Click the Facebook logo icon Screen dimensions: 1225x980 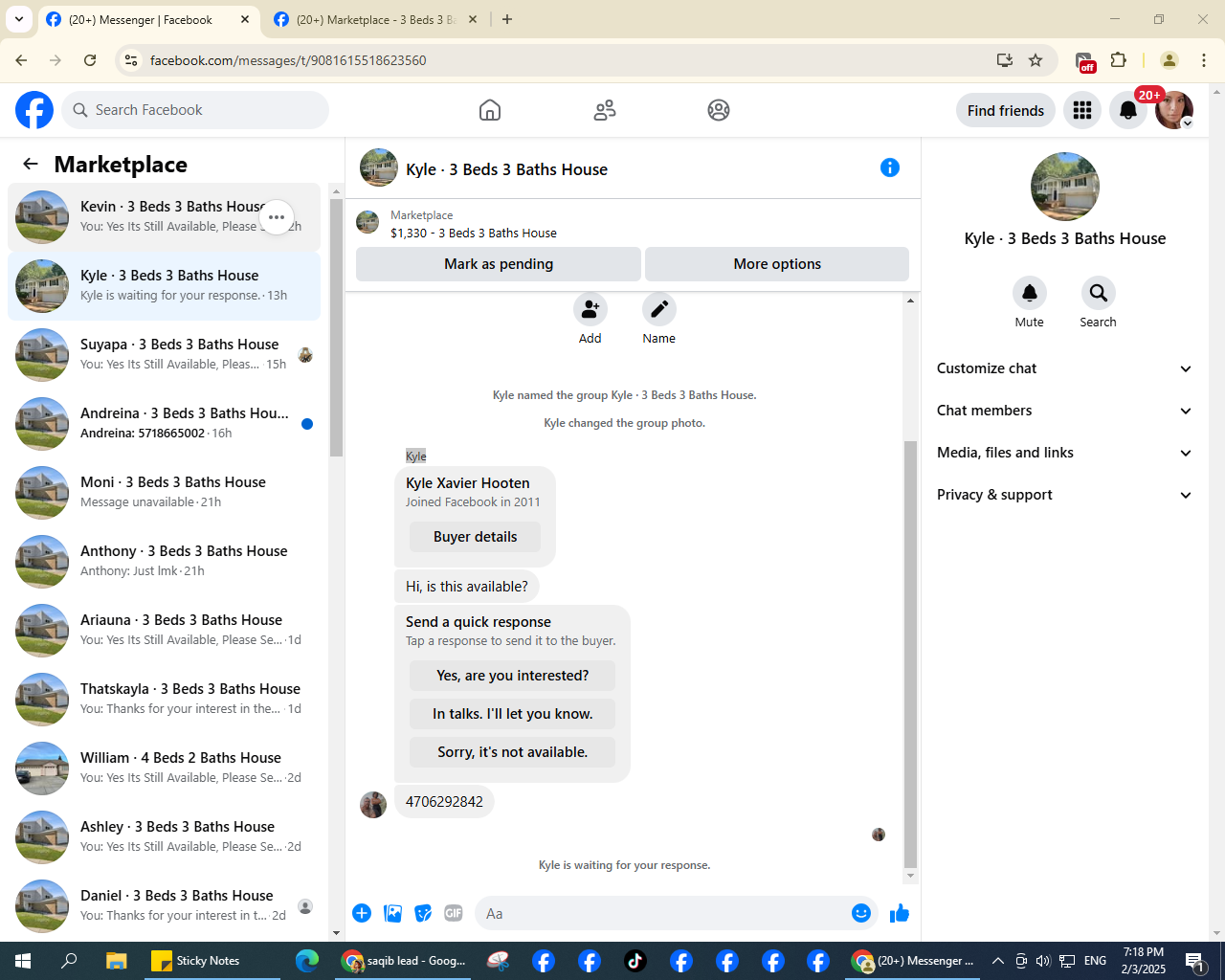34,110
